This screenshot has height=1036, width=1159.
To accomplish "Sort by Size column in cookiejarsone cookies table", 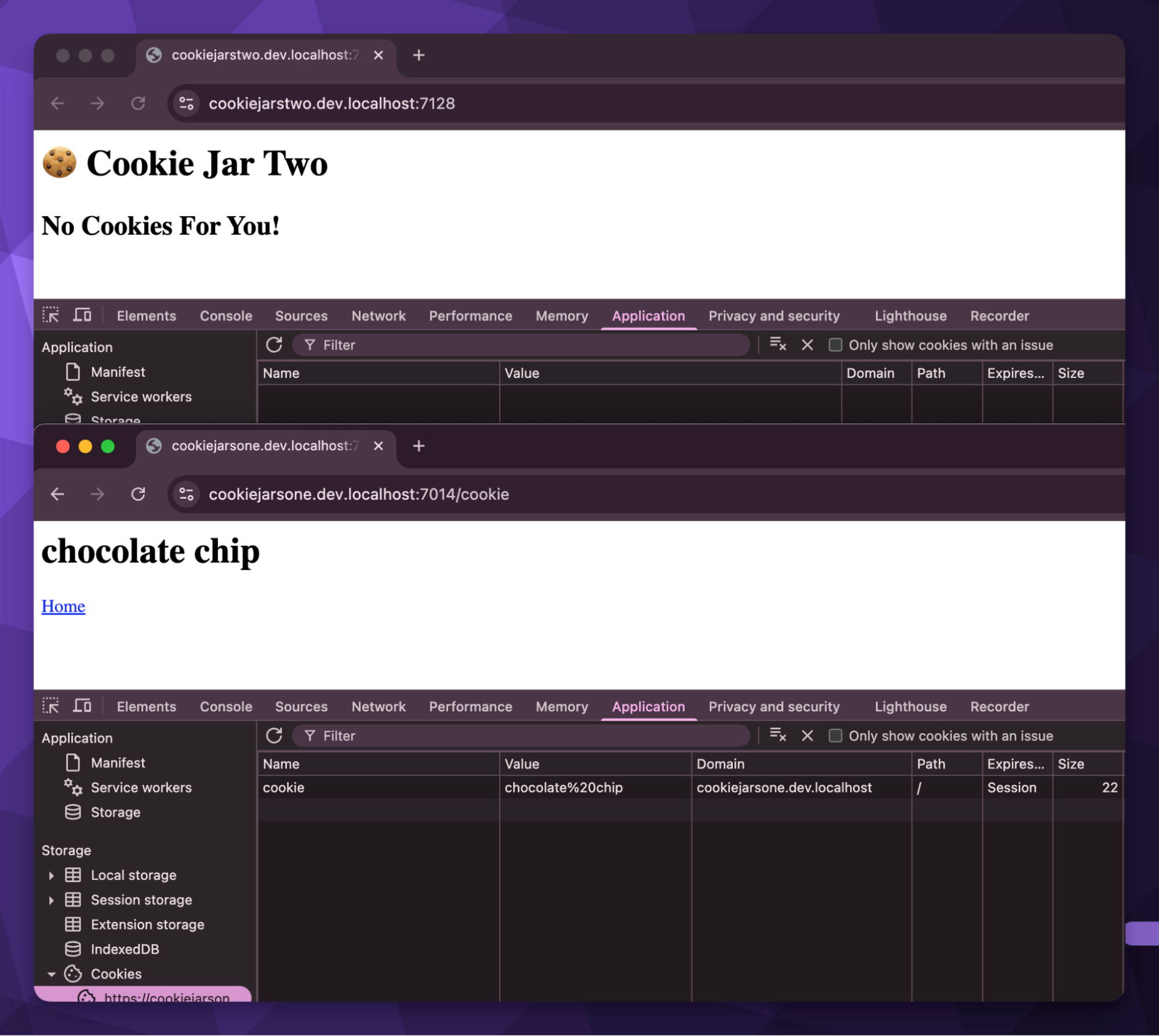I will coord(1087,764).
